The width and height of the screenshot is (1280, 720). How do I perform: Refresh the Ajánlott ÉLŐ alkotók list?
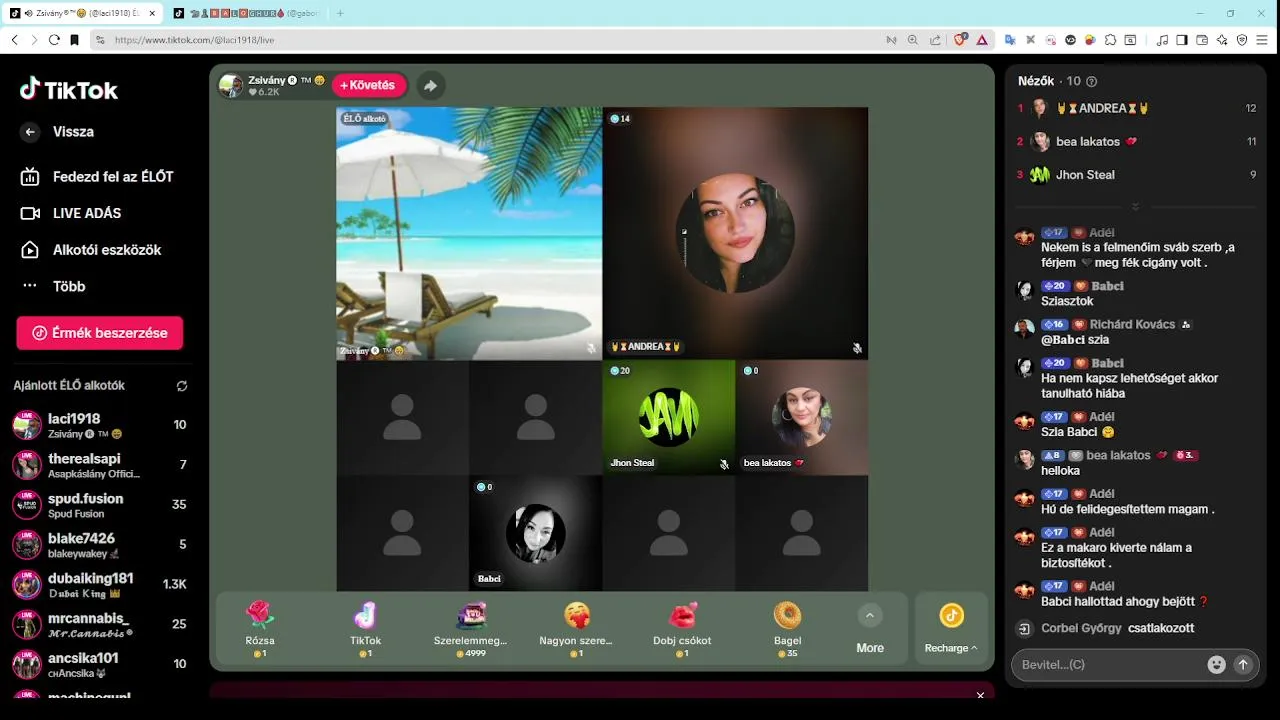point(182,386)
